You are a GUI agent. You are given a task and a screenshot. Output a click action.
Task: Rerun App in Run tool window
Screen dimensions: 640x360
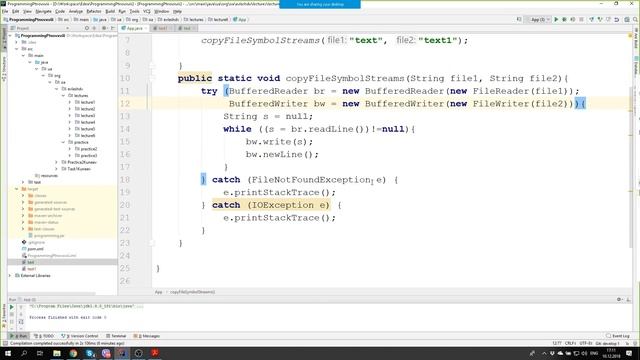point(12,307)
